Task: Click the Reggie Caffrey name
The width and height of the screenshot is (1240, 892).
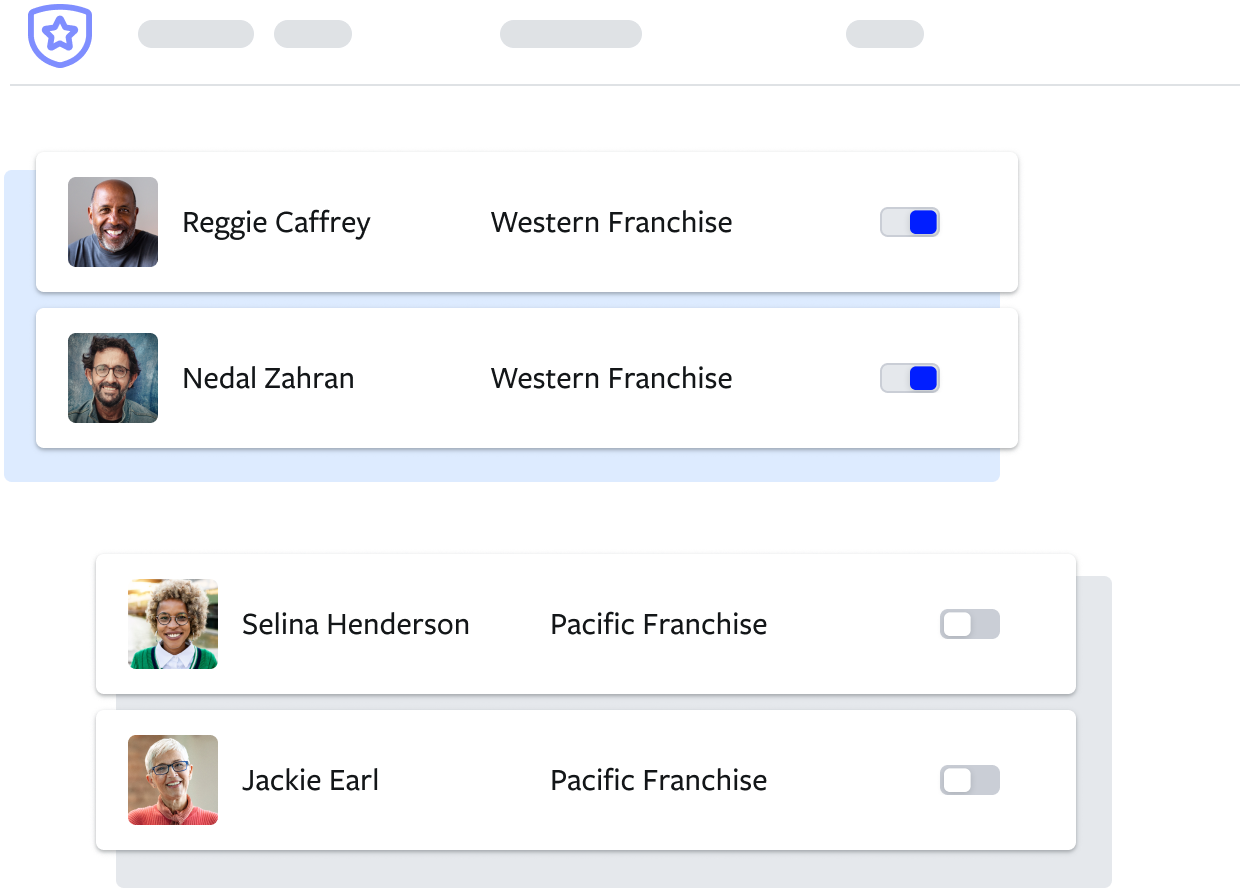Action: [276, 223]
